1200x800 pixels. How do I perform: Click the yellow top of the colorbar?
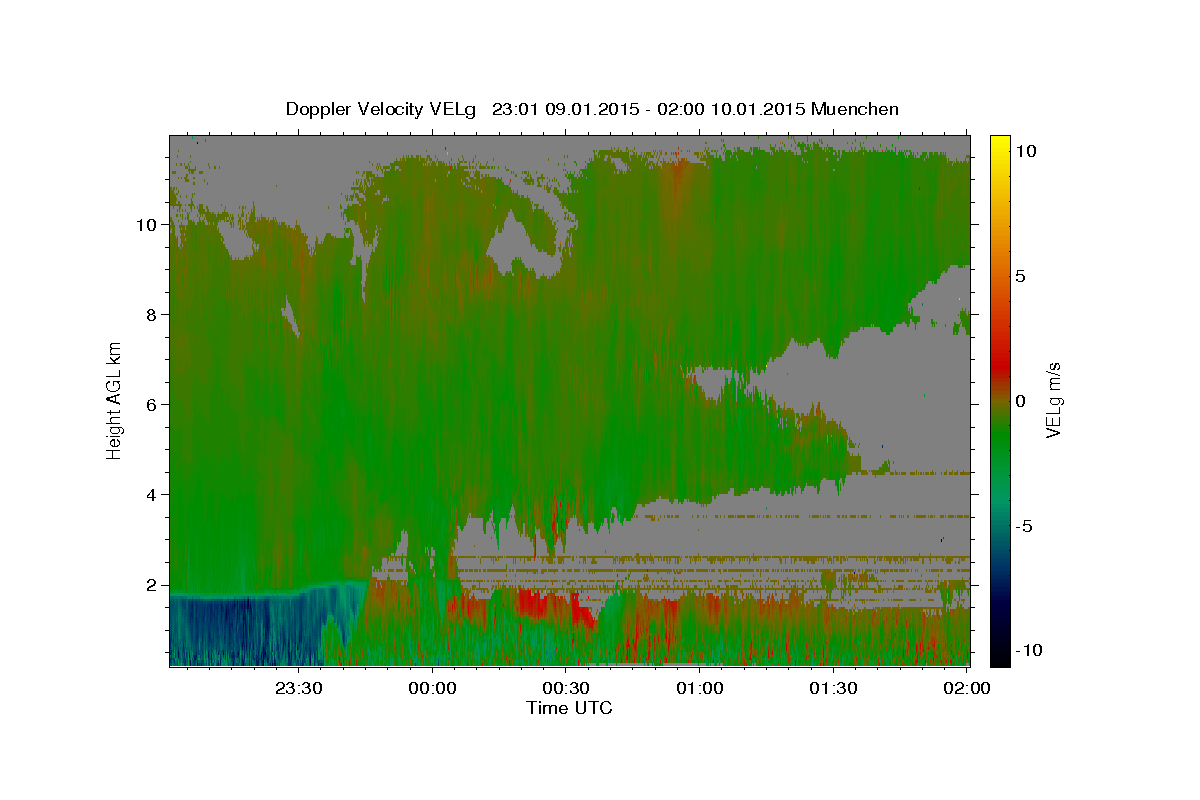point(999,145)
